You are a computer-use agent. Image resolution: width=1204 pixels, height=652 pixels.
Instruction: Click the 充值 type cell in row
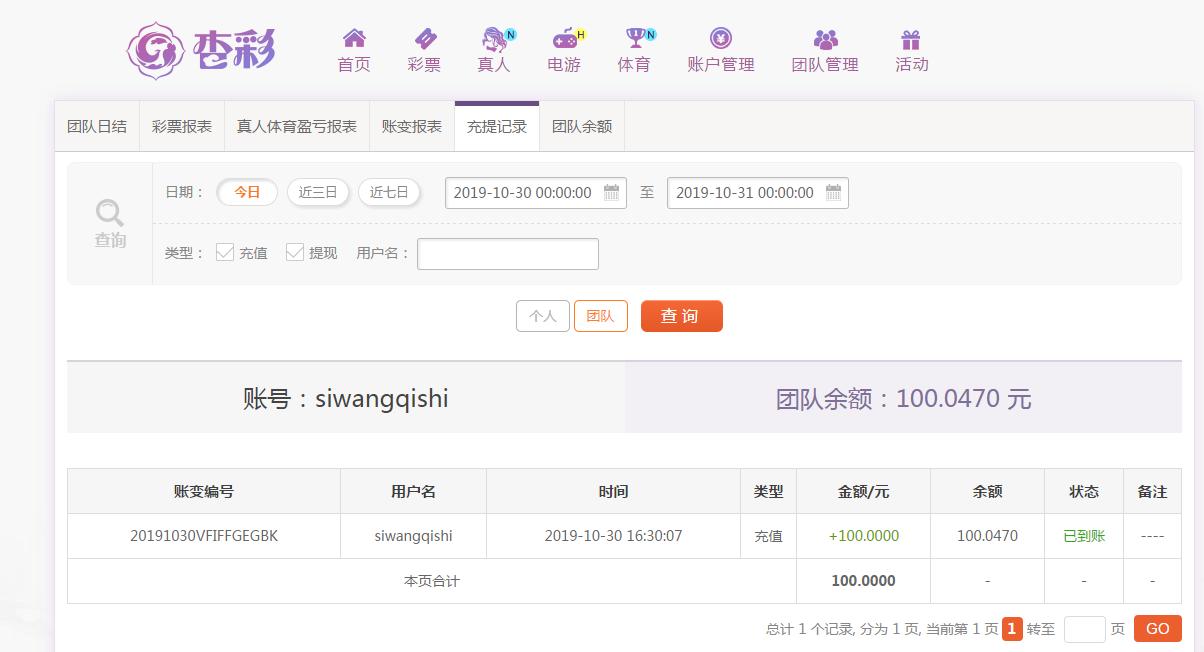768,536
